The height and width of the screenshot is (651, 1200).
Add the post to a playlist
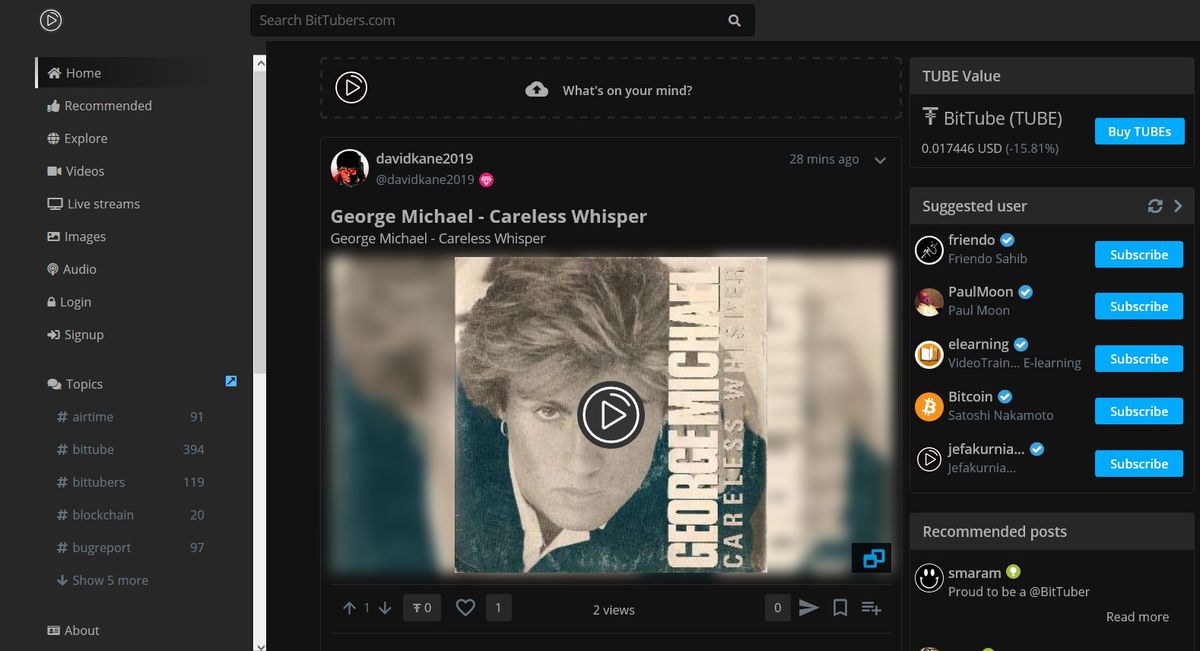870,608
